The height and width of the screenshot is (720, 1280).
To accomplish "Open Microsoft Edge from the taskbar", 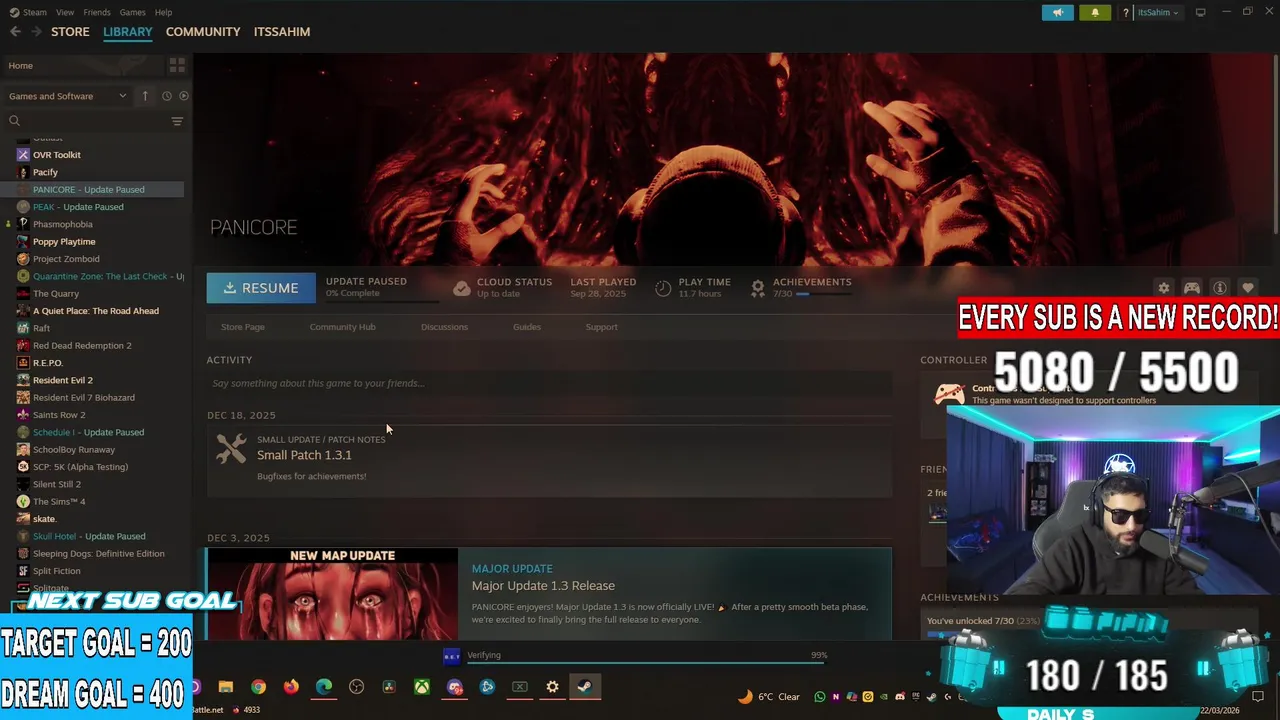I will pyautogui.click(x=324, y=687).
